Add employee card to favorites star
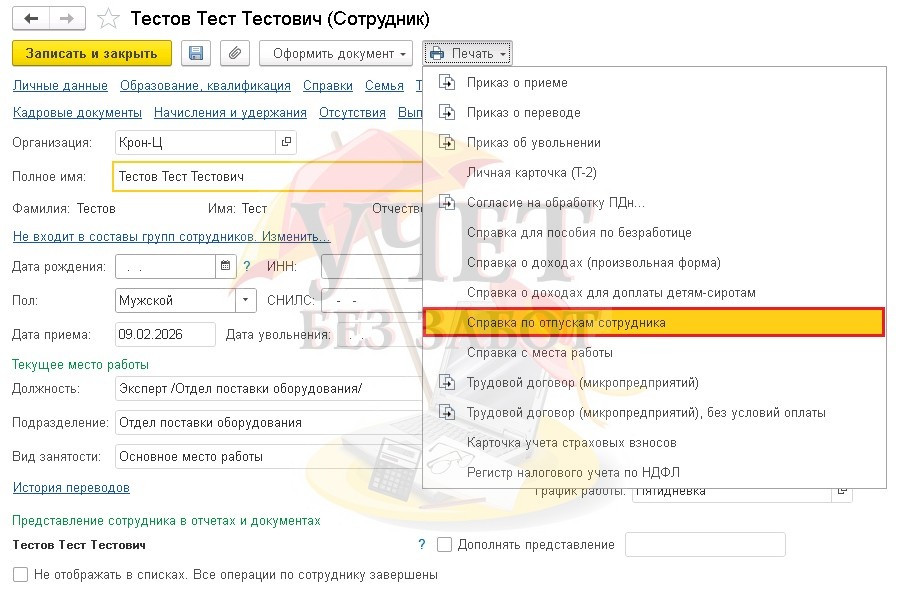Image resolution: width=898 pixels, height=596 pixels. tap(108, 19)
